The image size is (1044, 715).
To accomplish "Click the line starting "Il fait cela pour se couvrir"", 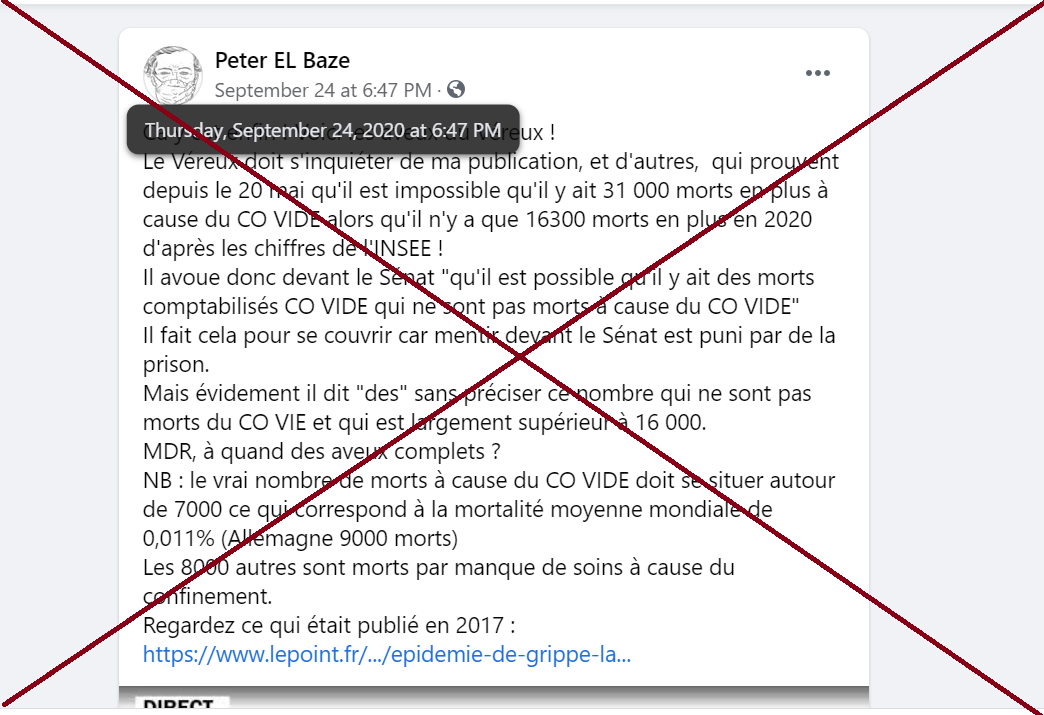I will point(489,336).
